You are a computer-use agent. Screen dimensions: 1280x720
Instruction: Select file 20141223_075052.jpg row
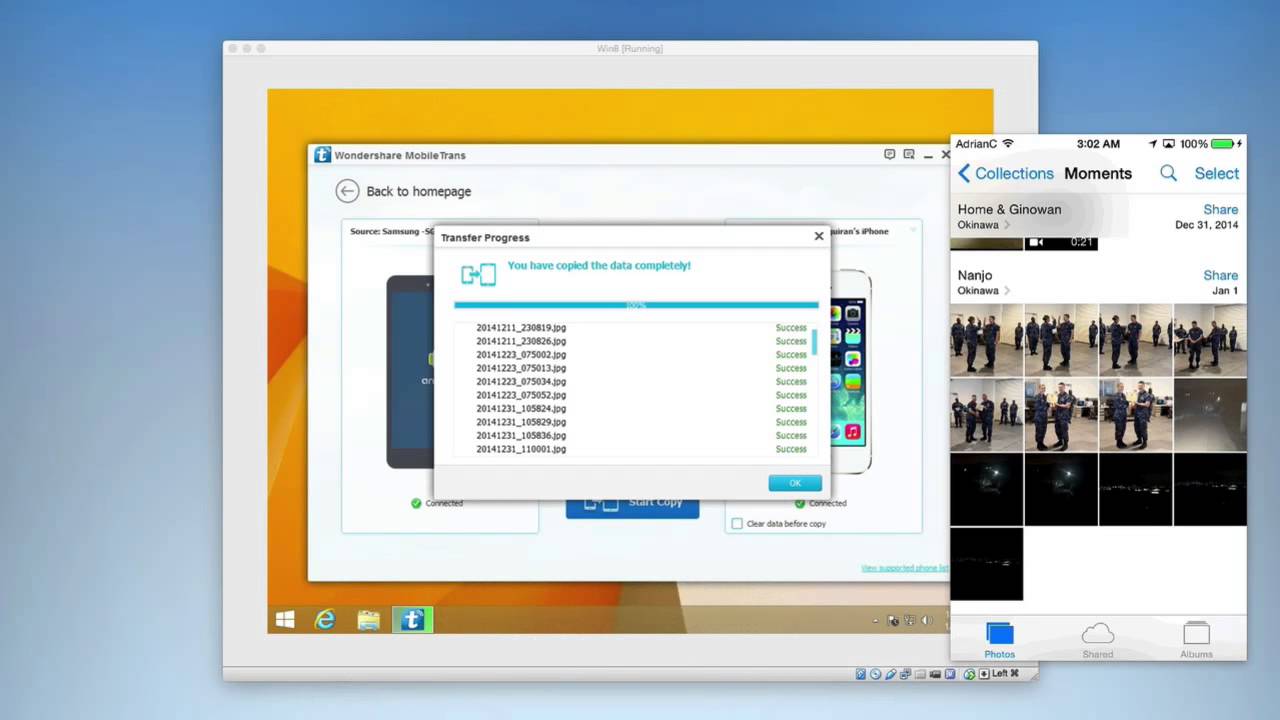634,395
